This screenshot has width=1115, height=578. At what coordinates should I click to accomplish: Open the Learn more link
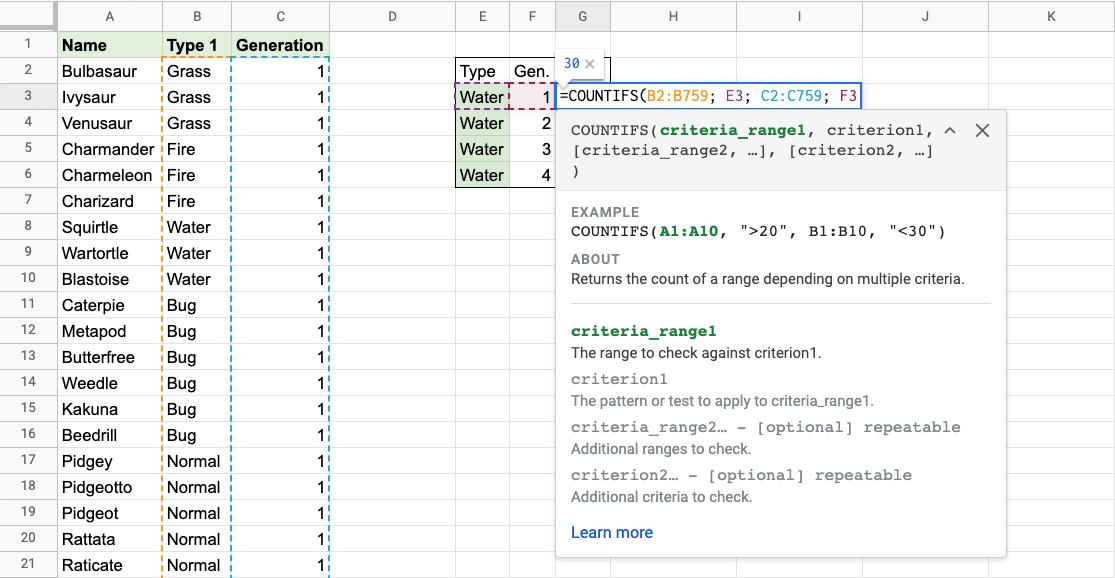click(x=611, y=533)
